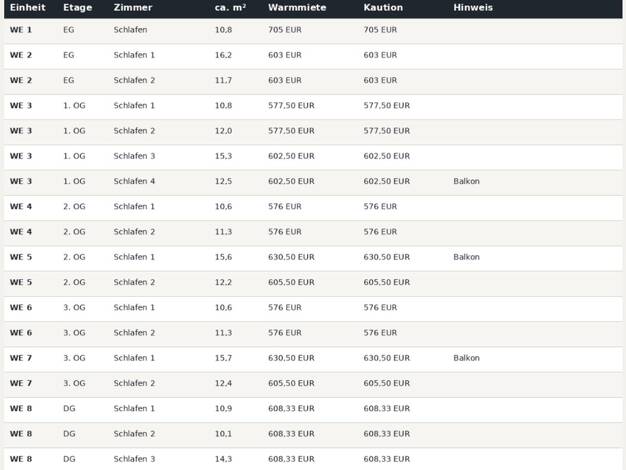Click Kaution '608,33 EUR' in the 14,3 row
Screen dimensions: 626x470
386,459
